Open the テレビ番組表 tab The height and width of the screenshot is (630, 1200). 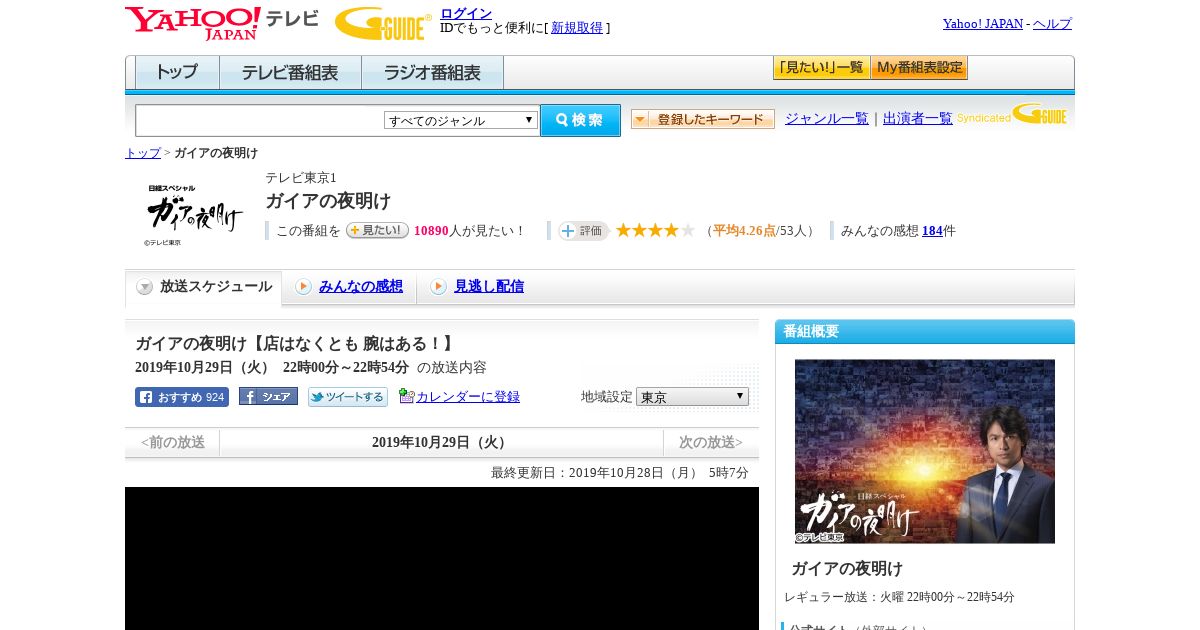290,73
